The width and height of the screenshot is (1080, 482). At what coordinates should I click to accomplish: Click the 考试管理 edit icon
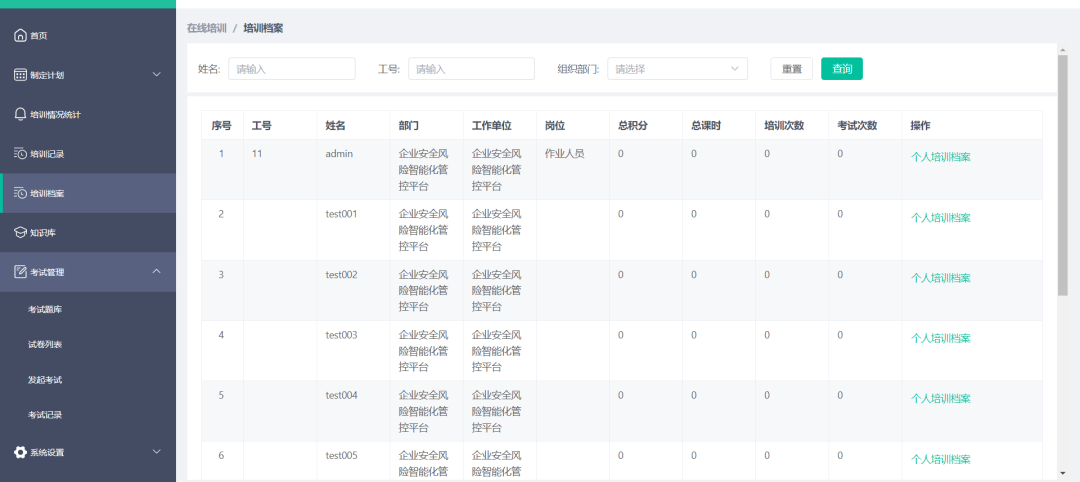click(20, 272)
